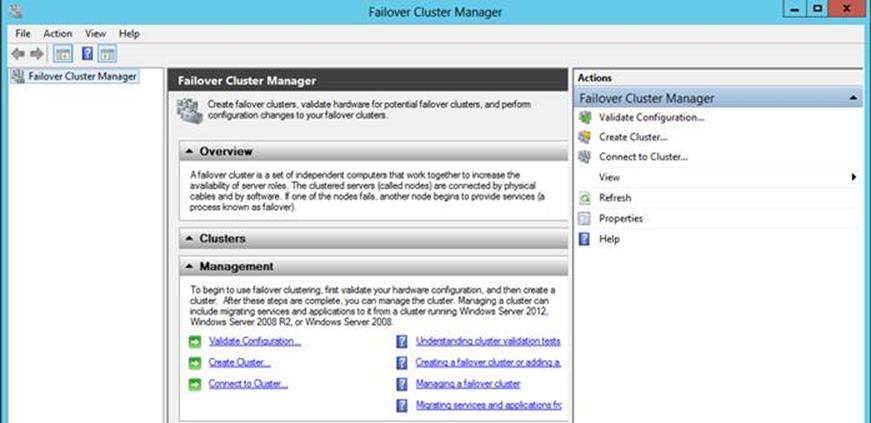Click Create Cluster... in Actions pane
Image resolution: width=871 pixels, height=423 pixels.
point(633,137)
